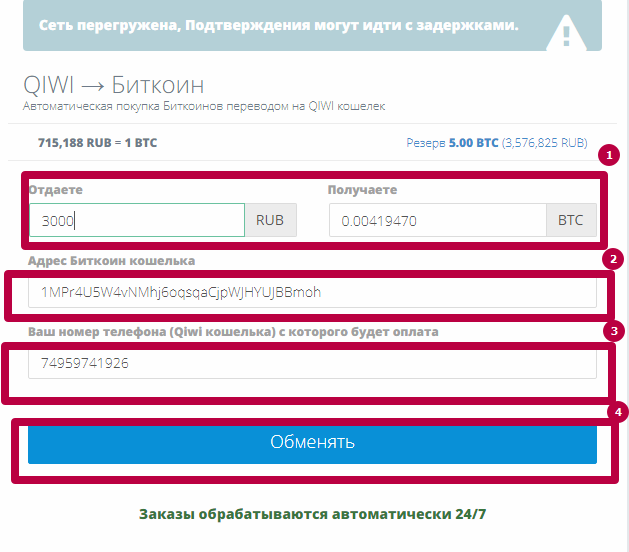Click the Заказы обрабатываются автоматически 24/7 text
The height and width of the screenshot is (552, 629).
point(312,514)
